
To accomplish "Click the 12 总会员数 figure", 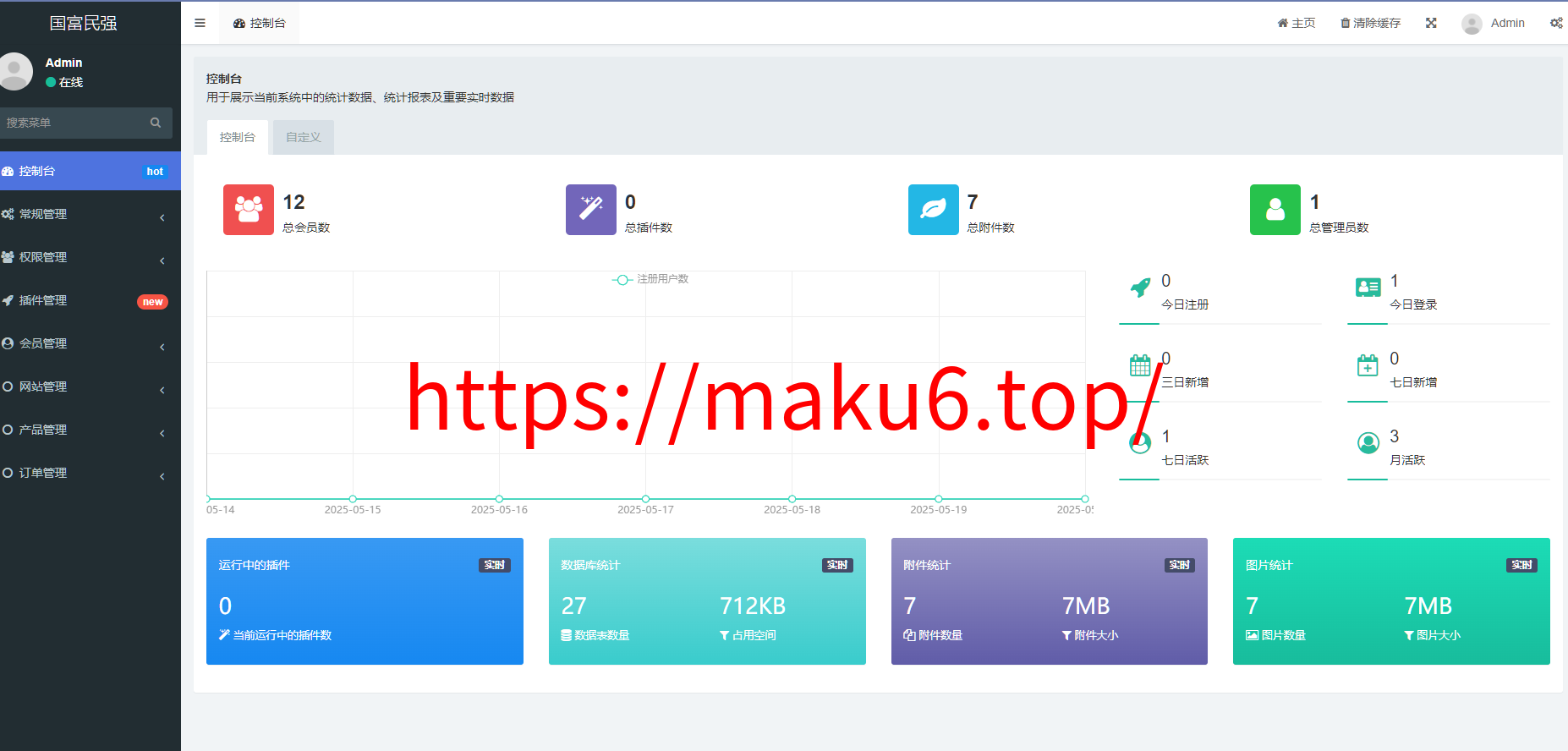I will tap(293, 202).
